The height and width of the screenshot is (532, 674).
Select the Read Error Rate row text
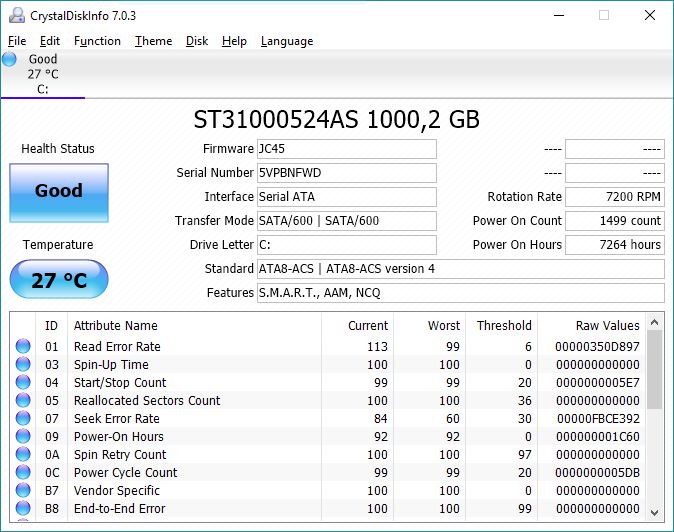(x=117, y=346)
